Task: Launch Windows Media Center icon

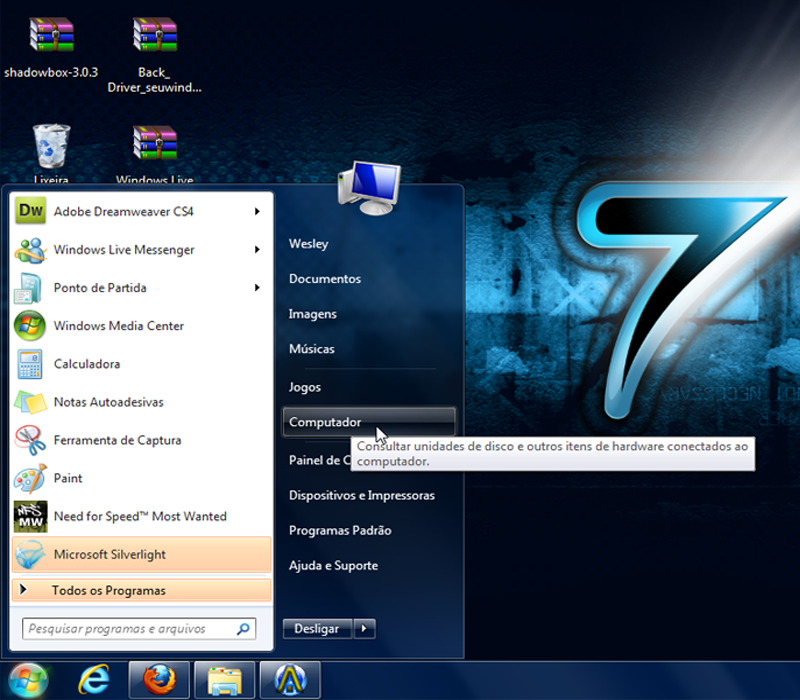Action: click(30, 326)
